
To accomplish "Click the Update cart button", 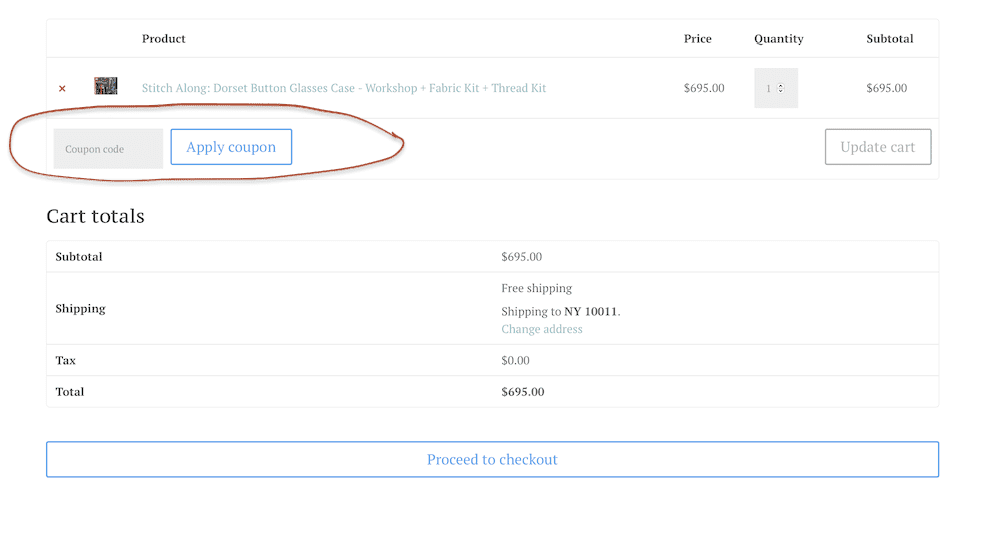I will tap(878, 147).
